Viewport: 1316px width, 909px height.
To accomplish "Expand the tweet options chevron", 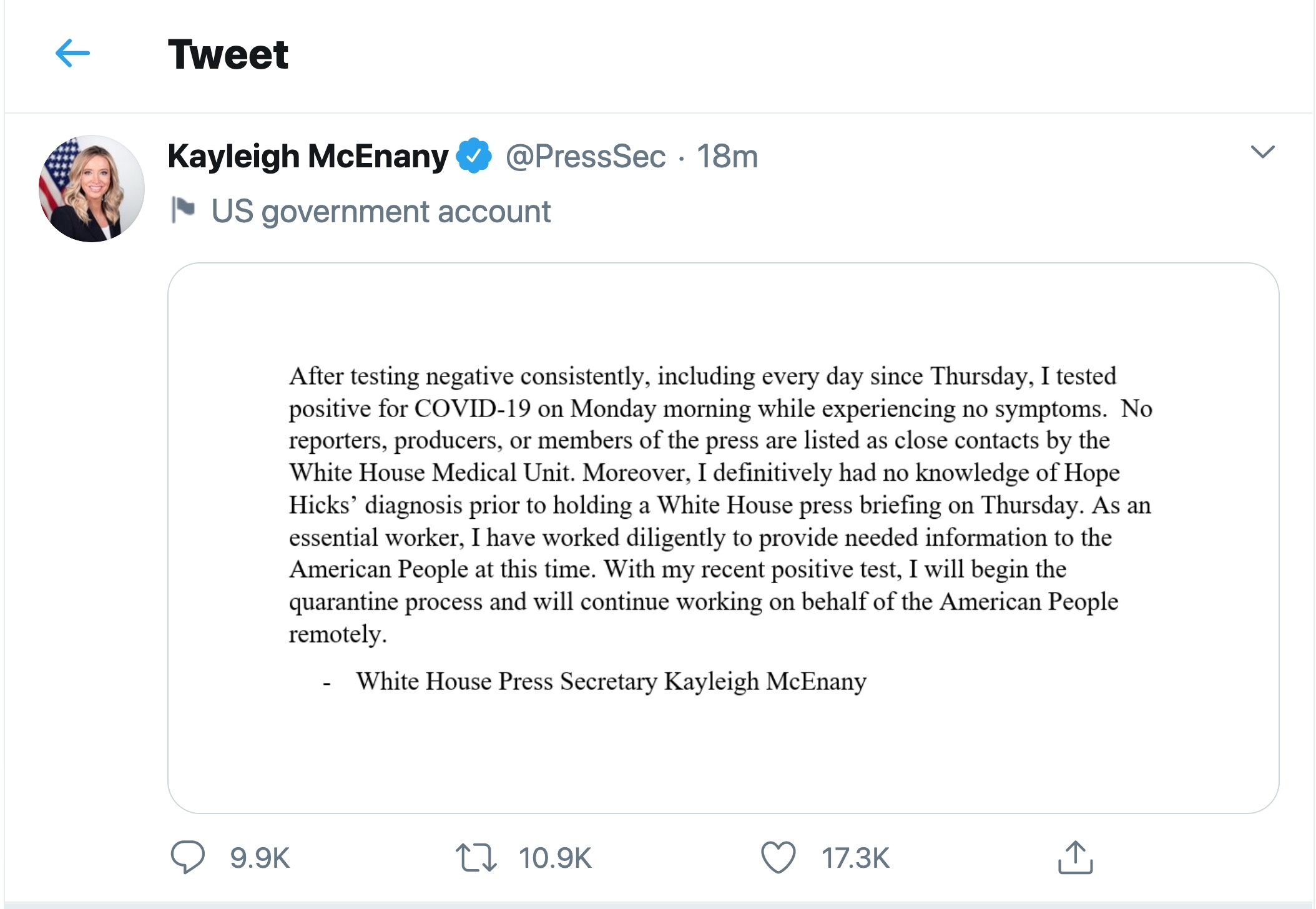I will coord(1262,152).
